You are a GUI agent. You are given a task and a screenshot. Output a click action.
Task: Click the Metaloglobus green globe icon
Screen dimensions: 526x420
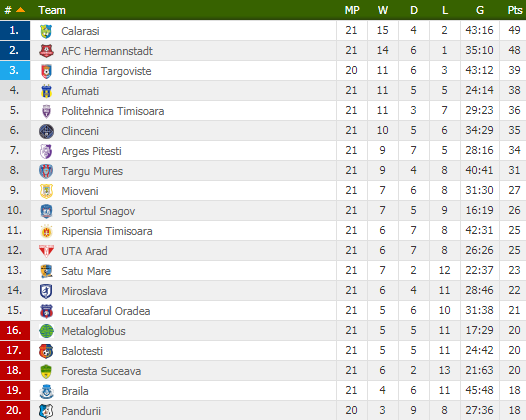pyautogui.click(x=46, y=331)
